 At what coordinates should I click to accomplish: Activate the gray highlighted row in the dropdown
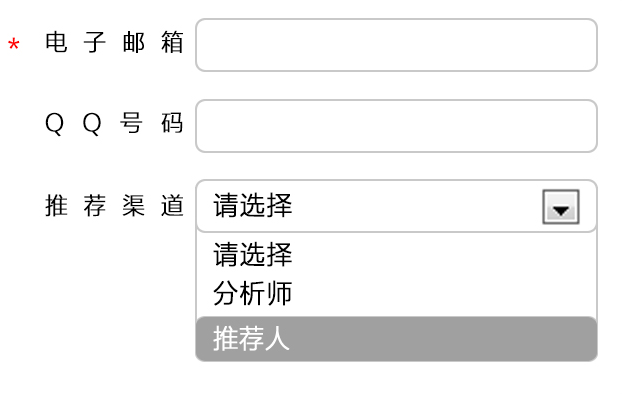pyautogui.click(x=396, y=339)
